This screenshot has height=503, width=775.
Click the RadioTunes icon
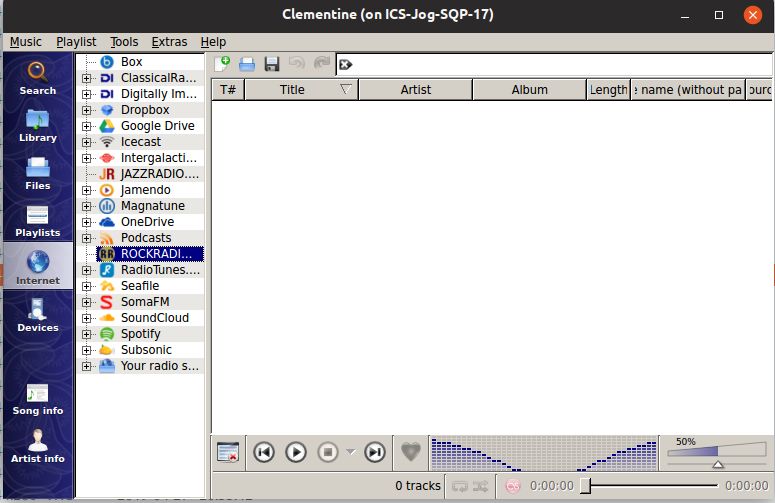107,270
